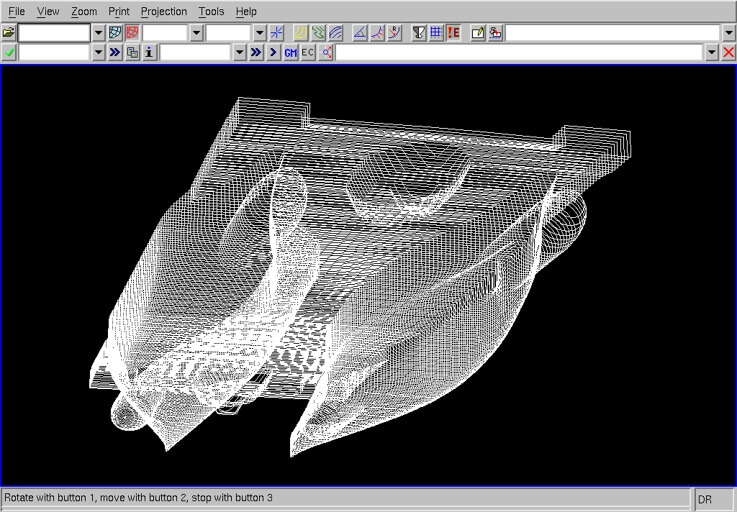Screen dimensions: 737x512
Task: Focus the long top-right text field
Action: pyautogui.click(x=612, y=33)
